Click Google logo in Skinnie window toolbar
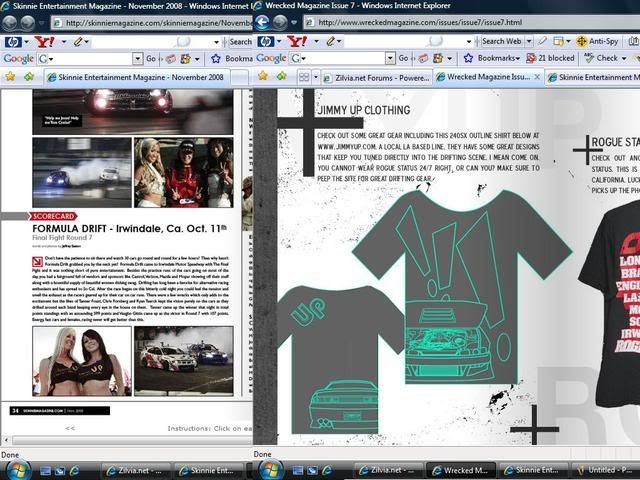640x480 pixels. [x=18, y=59]
